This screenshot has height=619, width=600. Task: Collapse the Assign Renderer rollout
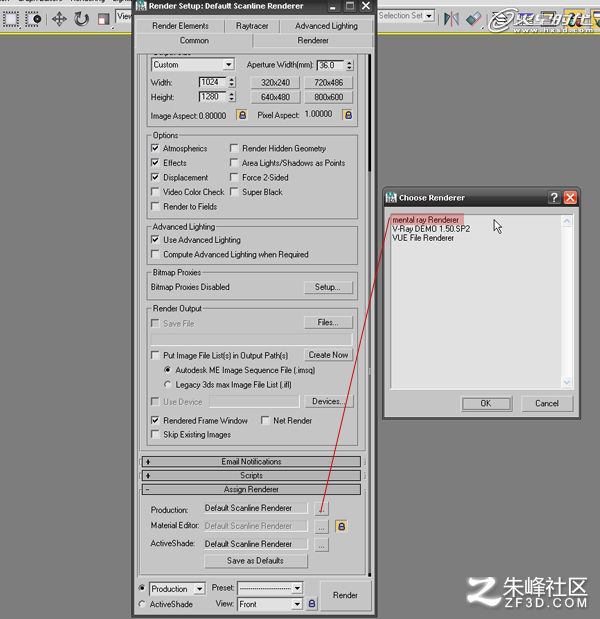click(x=251, y=490)
